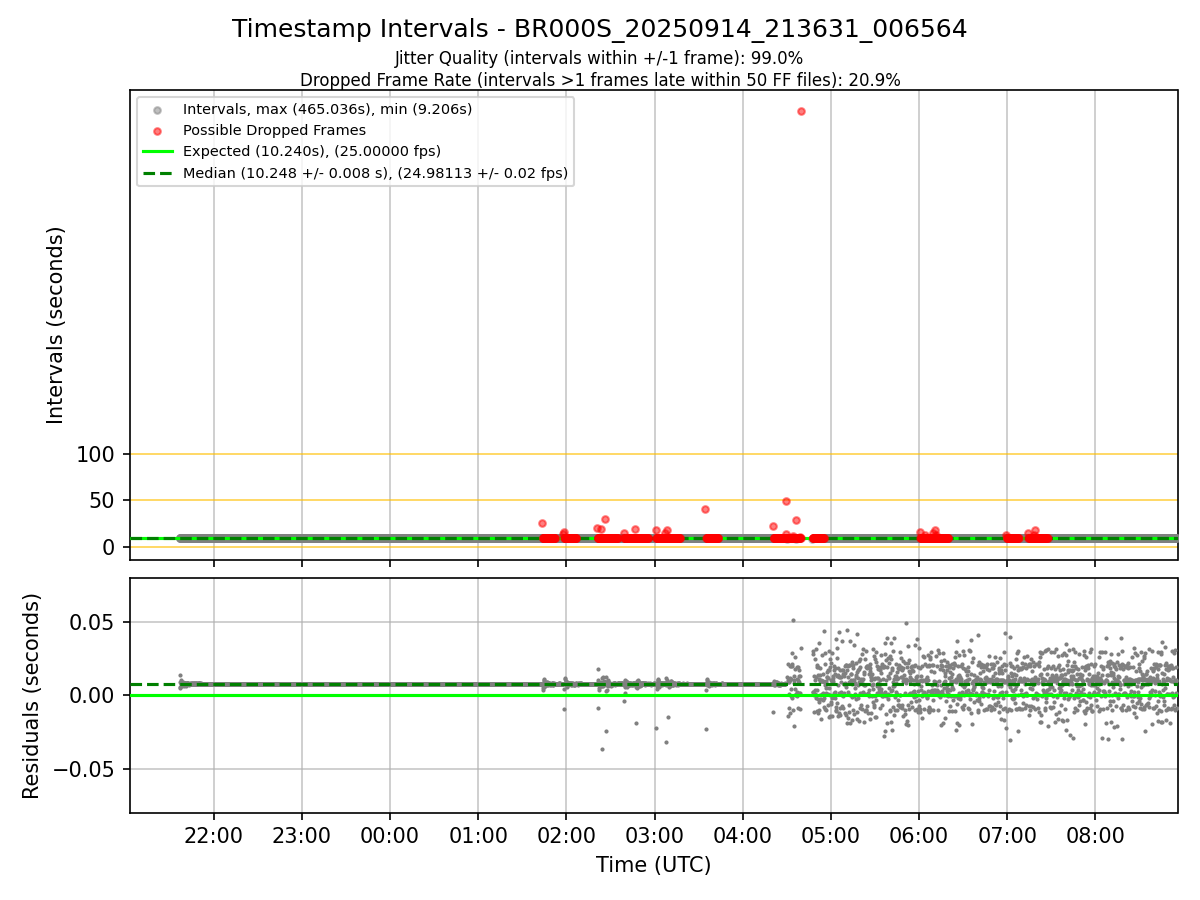This screenshot has height=900, width=1200.
Task: Click the 'Residuals (seconds)' y-axis label
Action: pyautogui.click(x=32, y=696)
